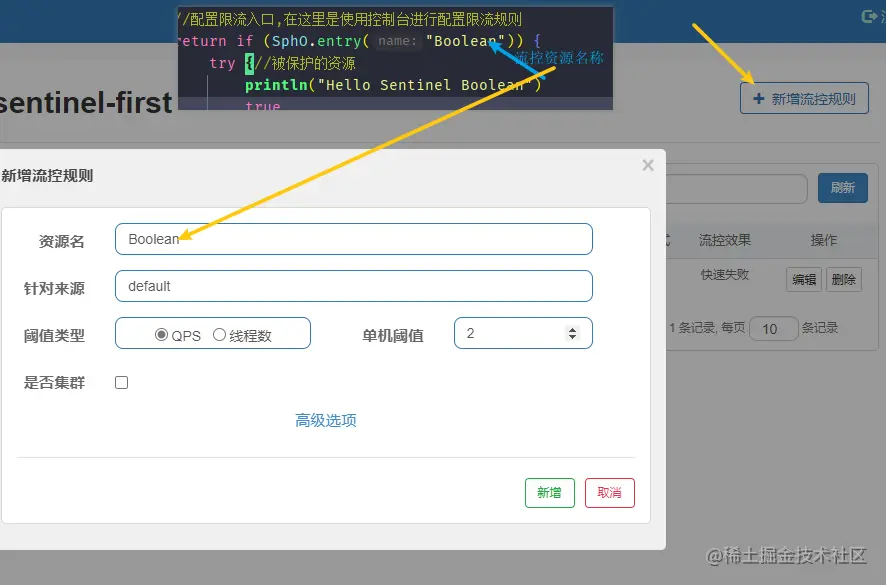The image size is (886, 585).
Task: Click the 编辑 button in the table row
Action: (804, 279)
